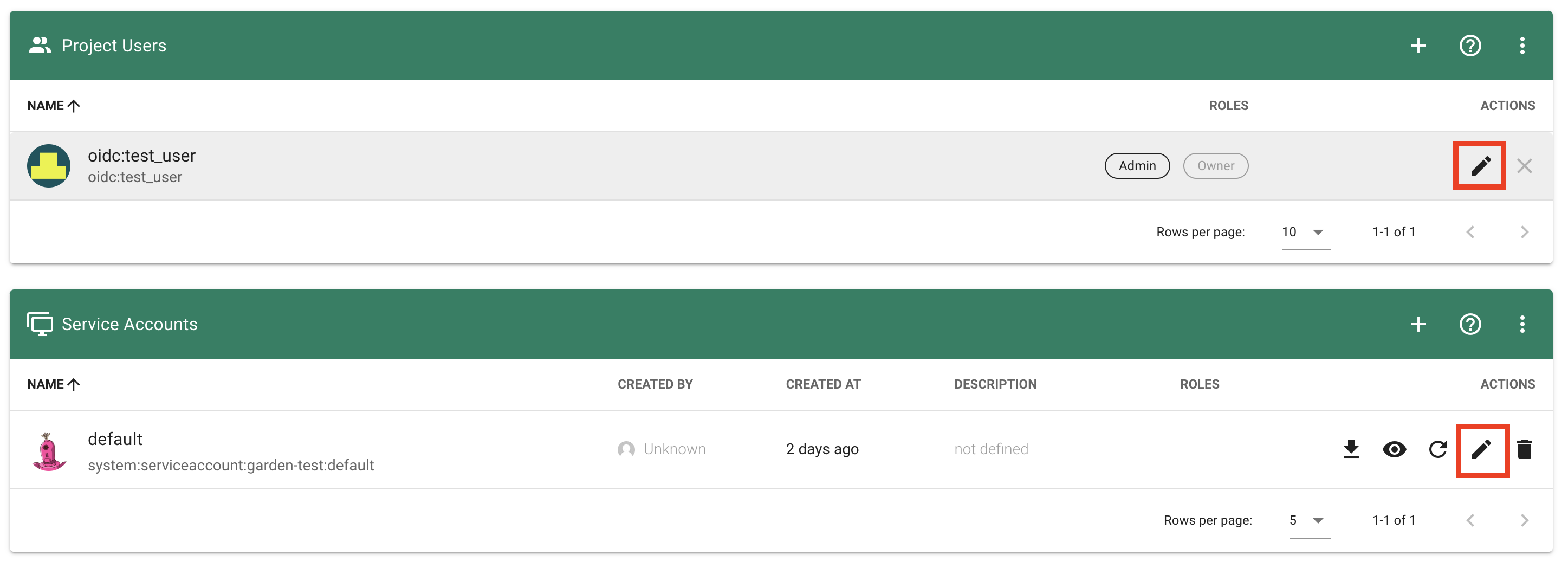Remove oidc:test_user using the X icon
Viewport: 1568px width, 568px height.
coord(1524,165)
